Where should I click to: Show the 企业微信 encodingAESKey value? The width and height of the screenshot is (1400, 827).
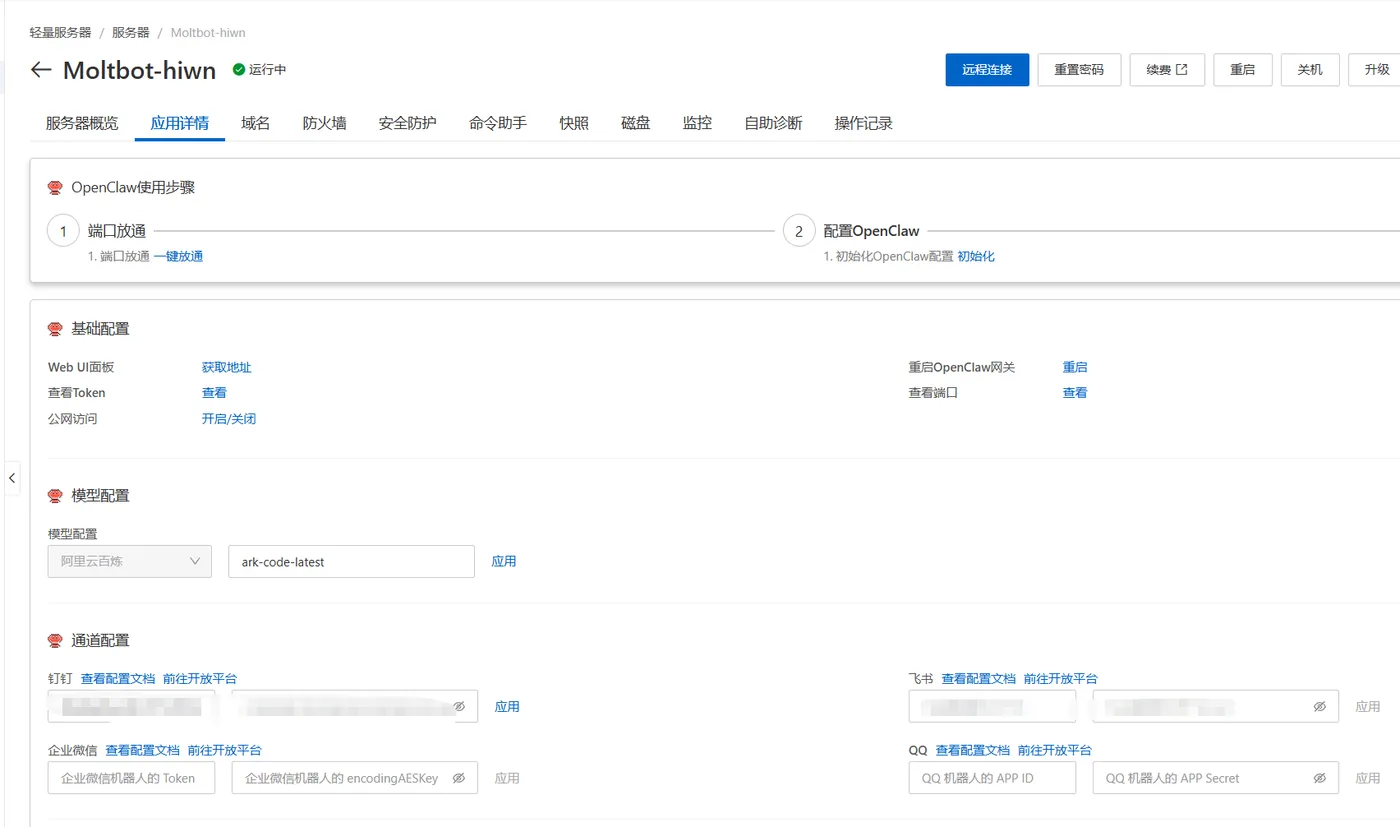tap(459, 778)
